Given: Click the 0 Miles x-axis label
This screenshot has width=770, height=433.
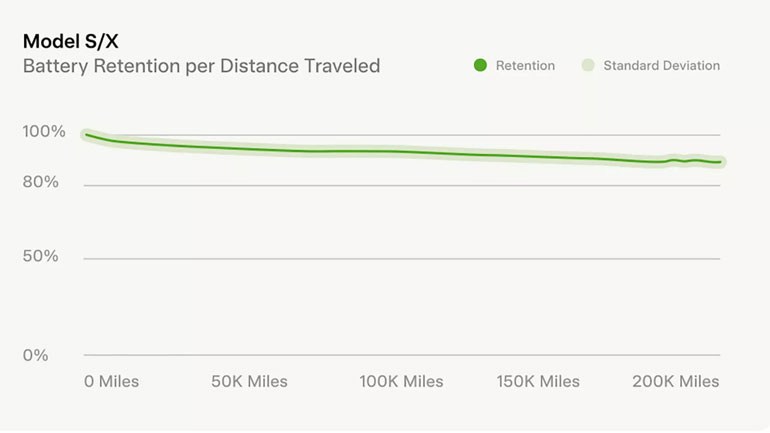Looking at the screenshot, I should coord(111,382).
